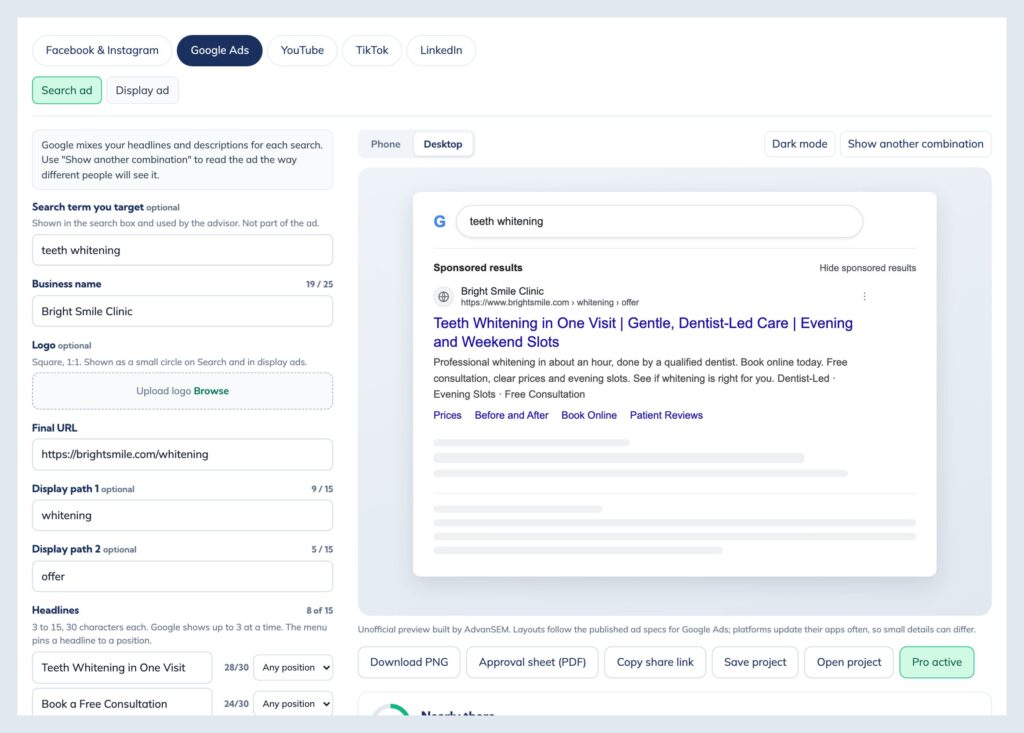Click Hide sponsored results
Viewport: 1024px width, 733px height.
tap(867, 268)
